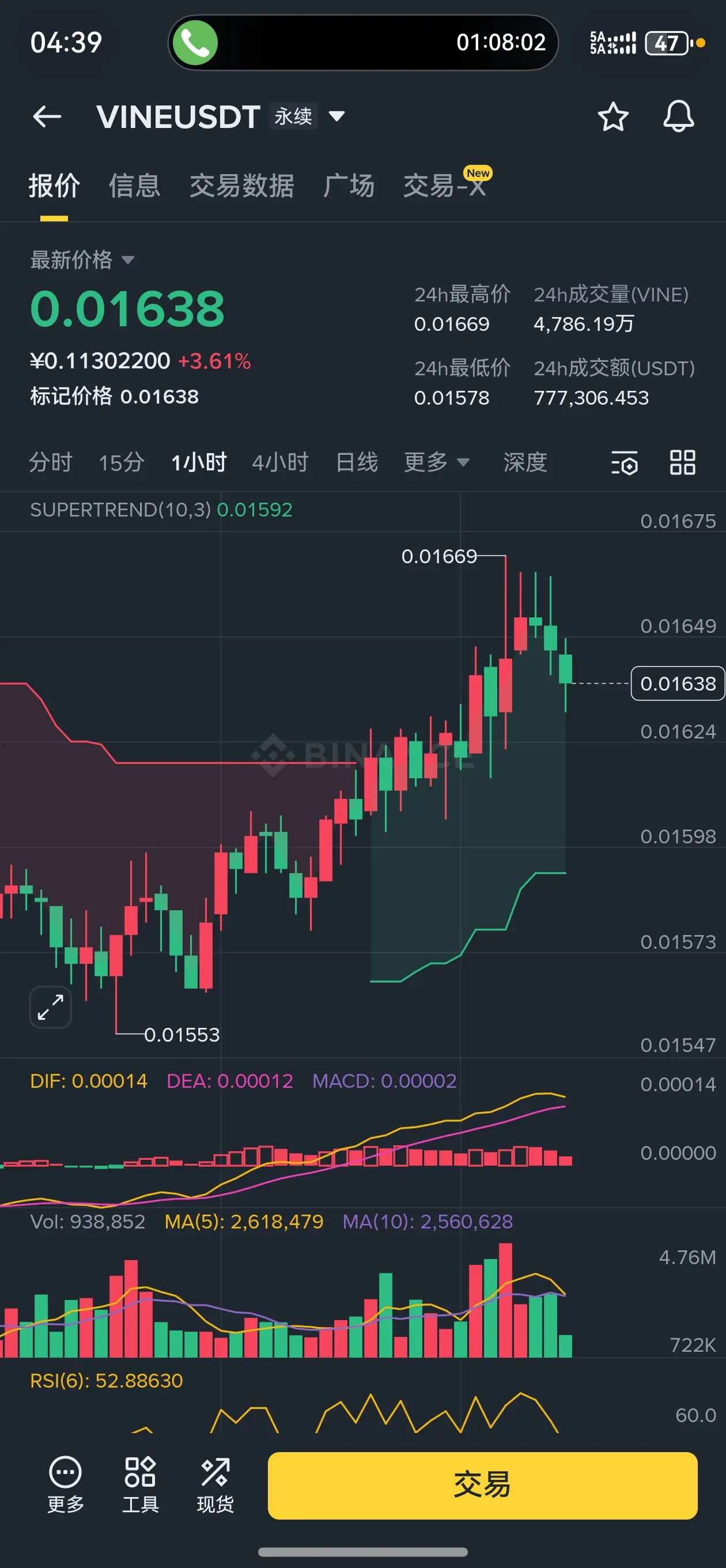This screenshot has width=726, height=1568.
Task: Tap the home indicator bar at bottom
Action: coord(362,1551)
